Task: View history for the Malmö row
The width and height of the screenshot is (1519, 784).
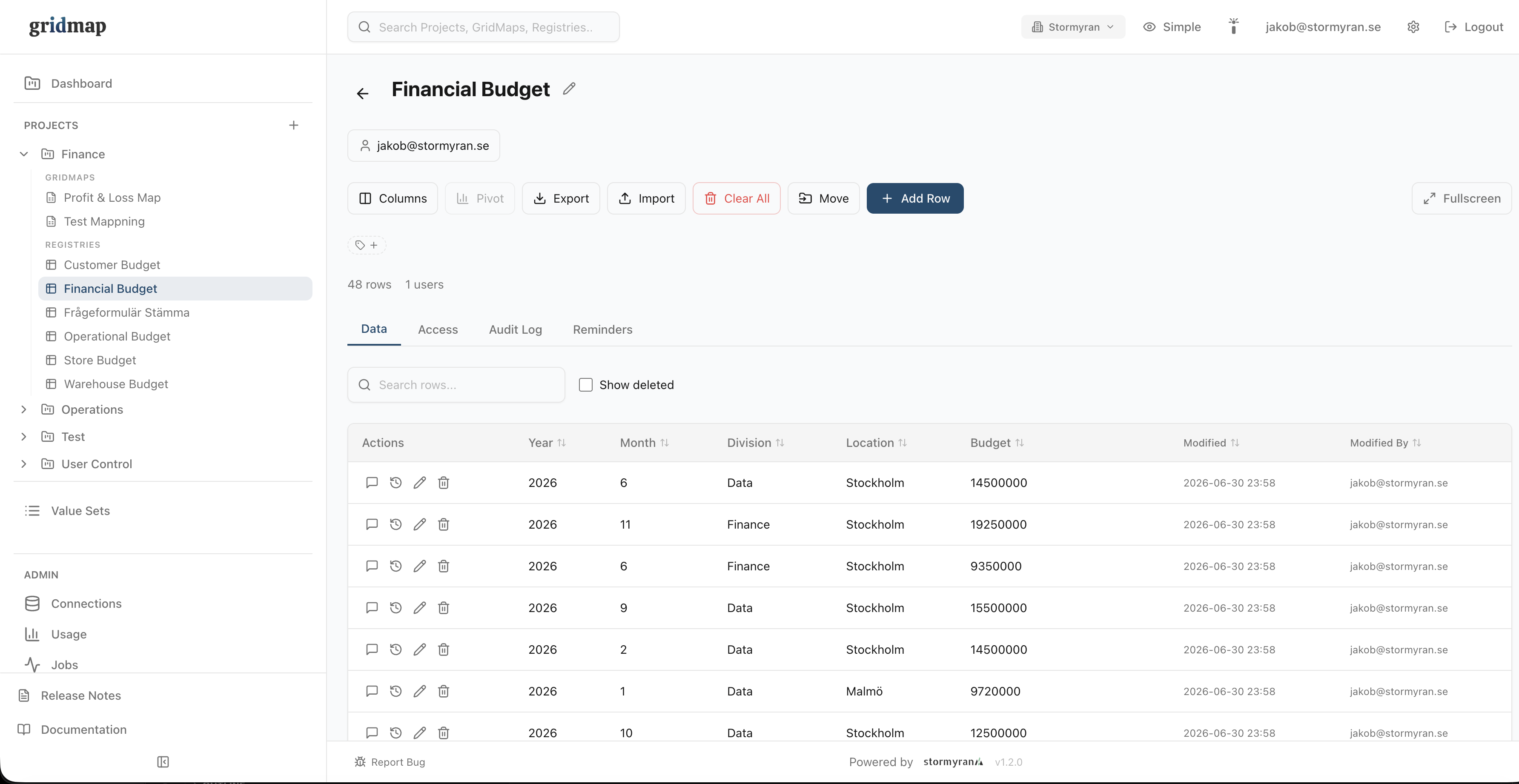Action: [x=396, y=692]
